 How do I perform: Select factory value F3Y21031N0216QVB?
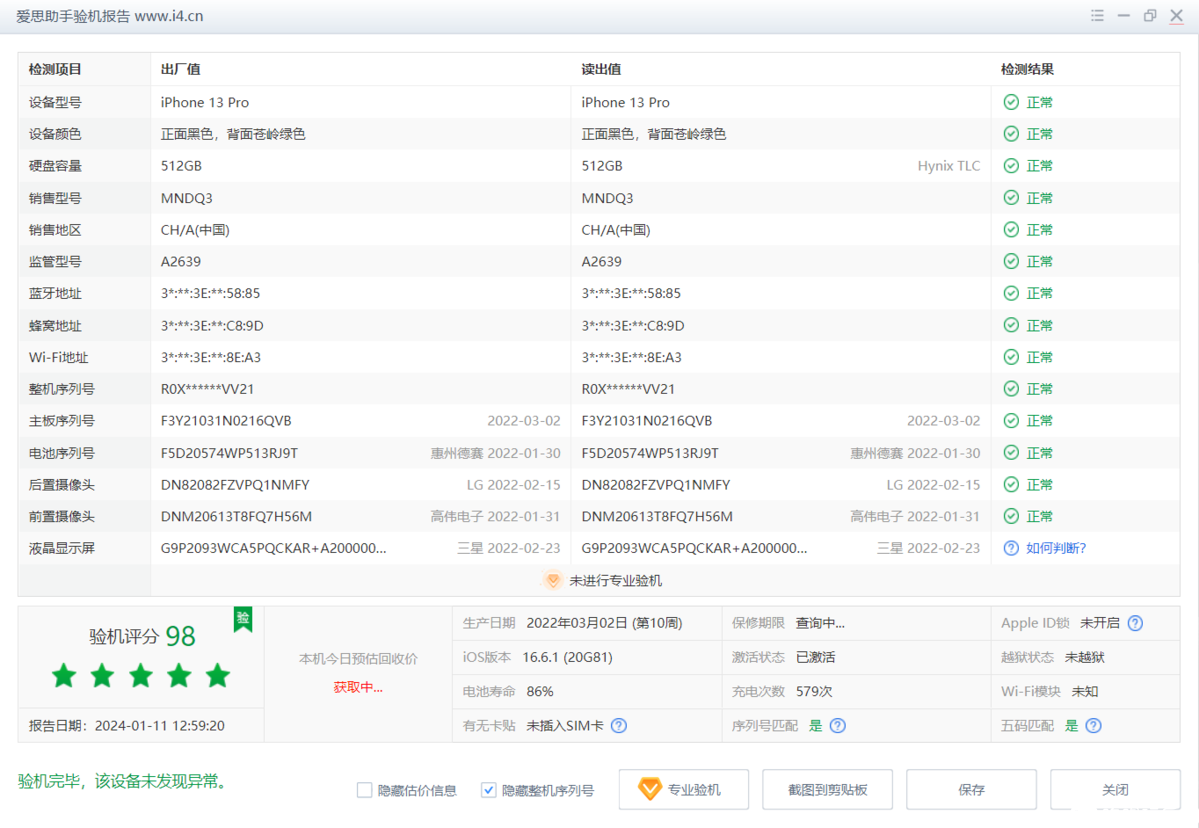point(226,421)
